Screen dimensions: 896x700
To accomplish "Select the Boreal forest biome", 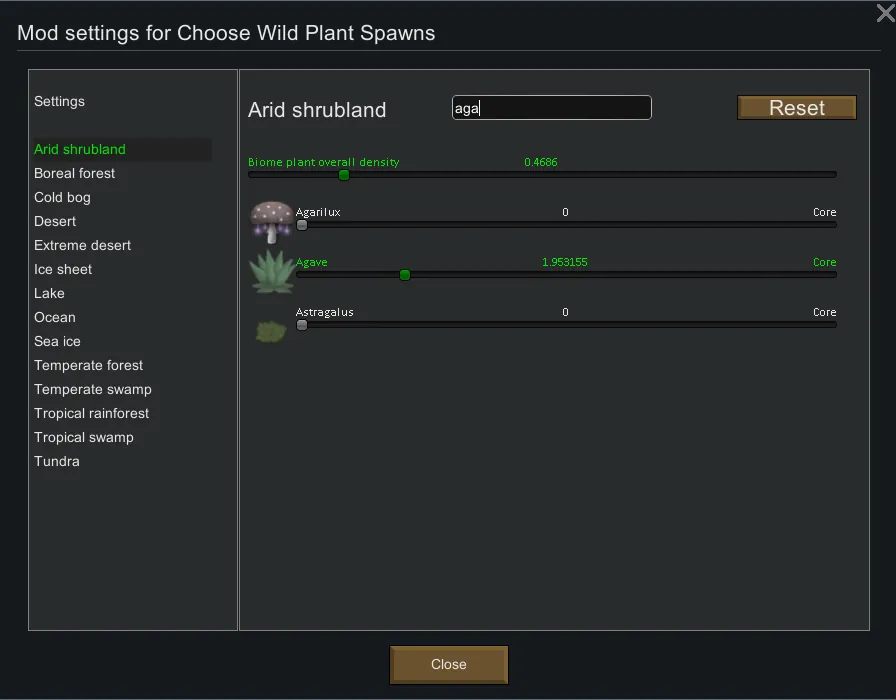I will point(75,173).
